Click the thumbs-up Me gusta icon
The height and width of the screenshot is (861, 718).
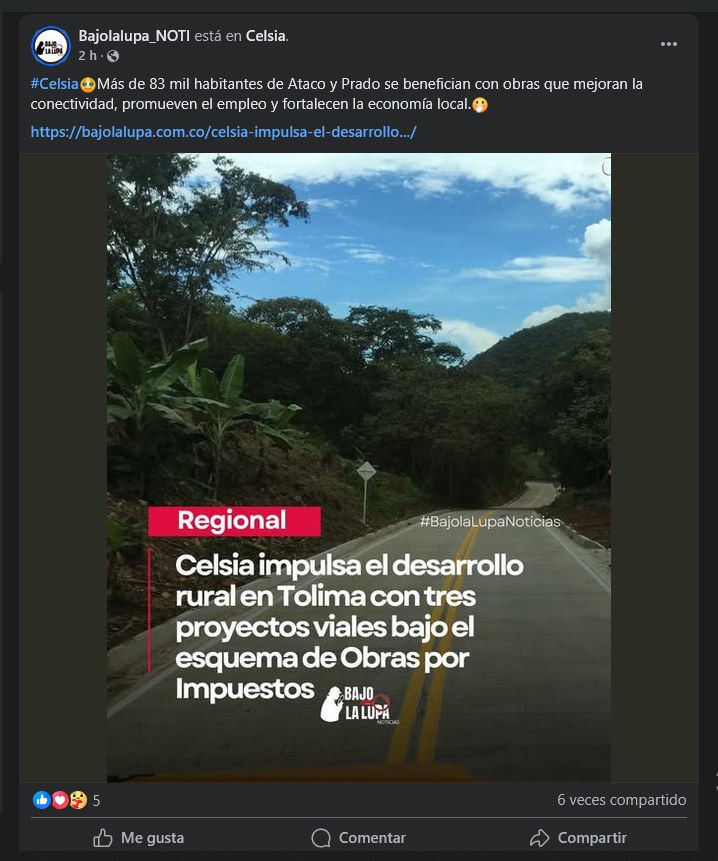click(103, 838)
